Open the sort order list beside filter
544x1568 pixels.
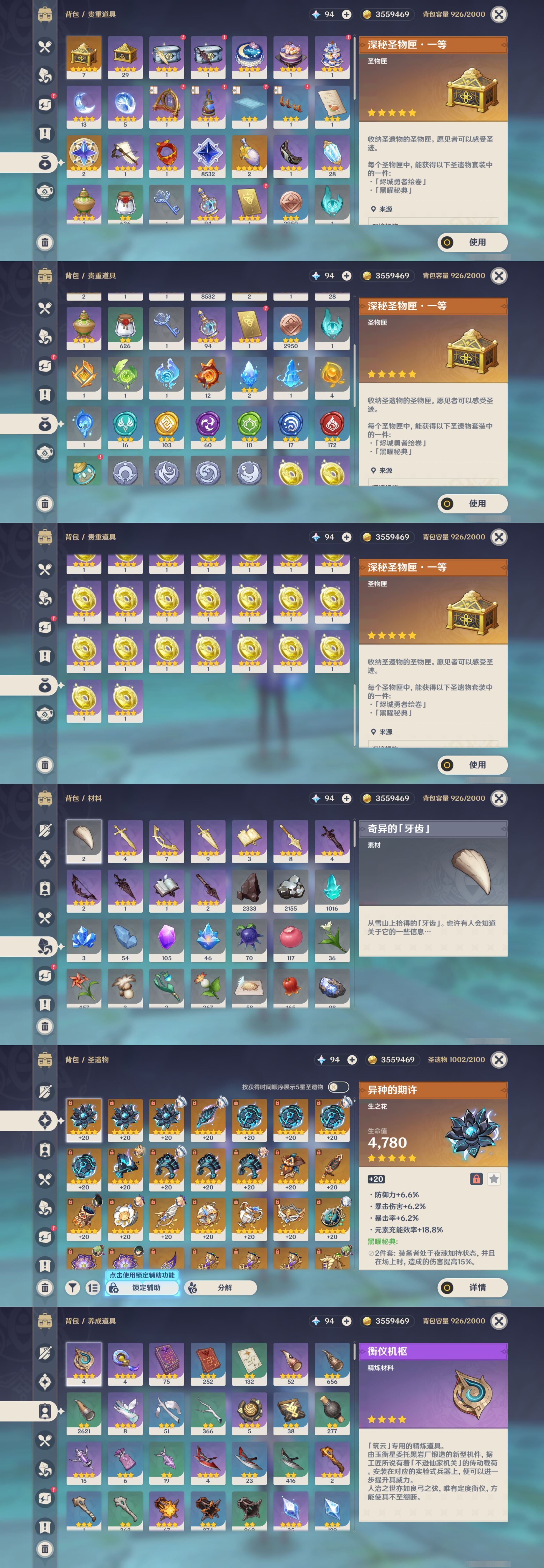[x=92, y=1287]
